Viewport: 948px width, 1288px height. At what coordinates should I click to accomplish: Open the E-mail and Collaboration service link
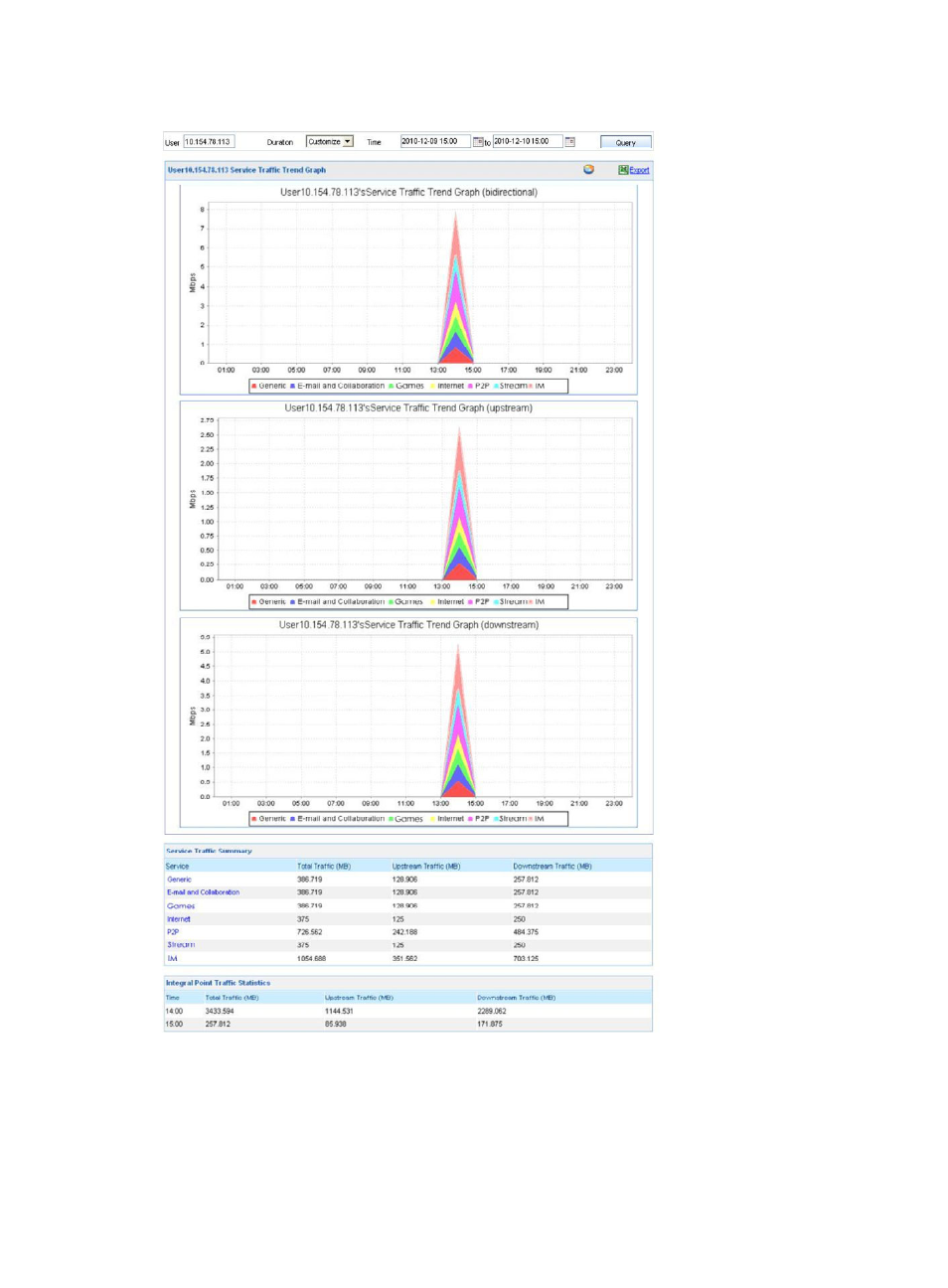204,892
